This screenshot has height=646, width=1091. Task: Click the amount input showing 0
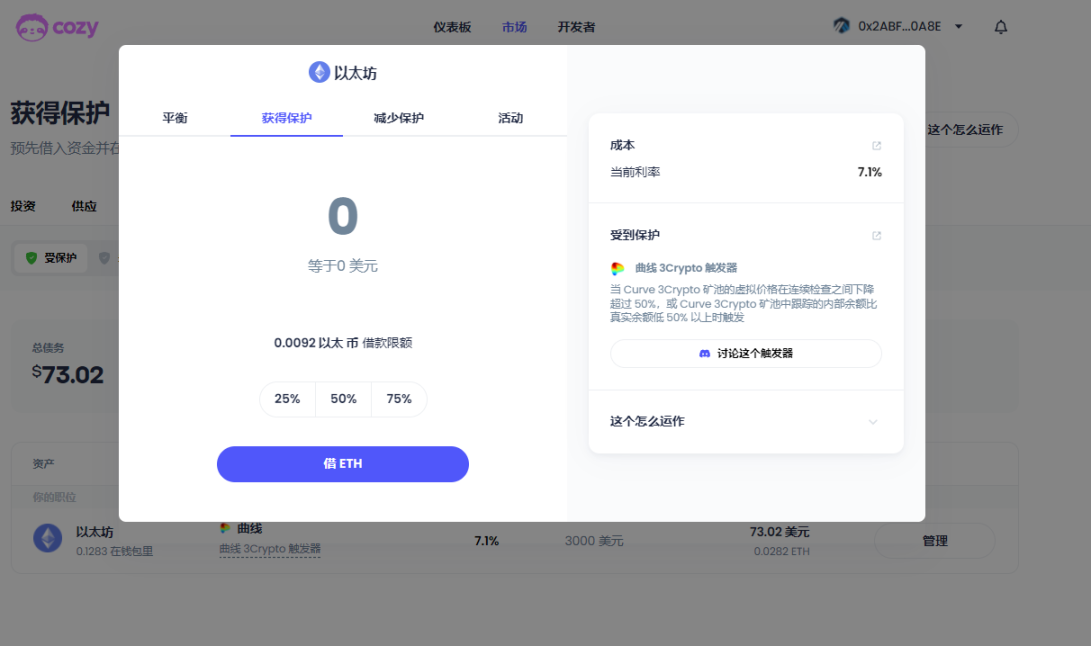(x=343, y=216)
